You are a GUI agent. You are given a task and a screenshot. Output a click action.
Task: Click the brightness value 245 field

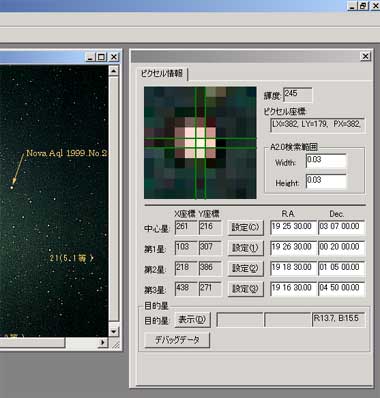click(298, 95)
